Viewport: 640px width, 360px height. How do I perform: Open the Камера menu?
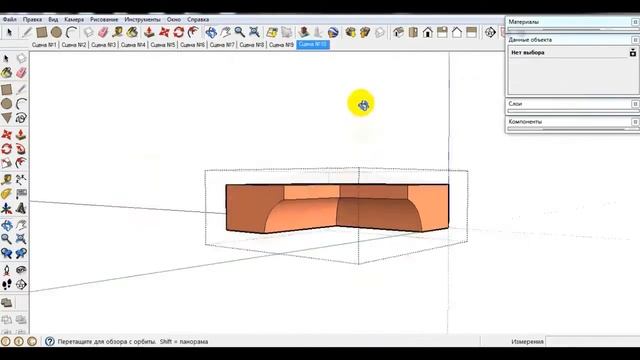pyautogui.click(x=74, y=19)
